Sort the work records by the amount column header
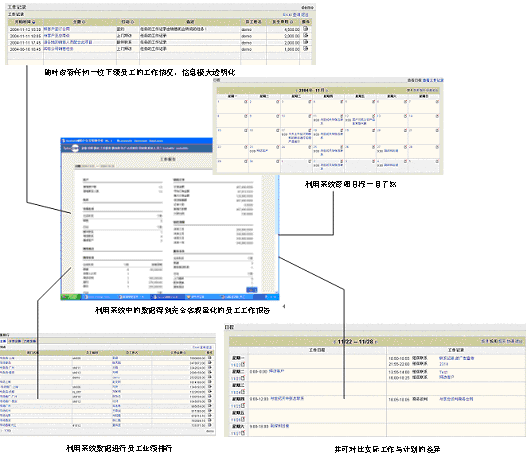 point(282,22)
